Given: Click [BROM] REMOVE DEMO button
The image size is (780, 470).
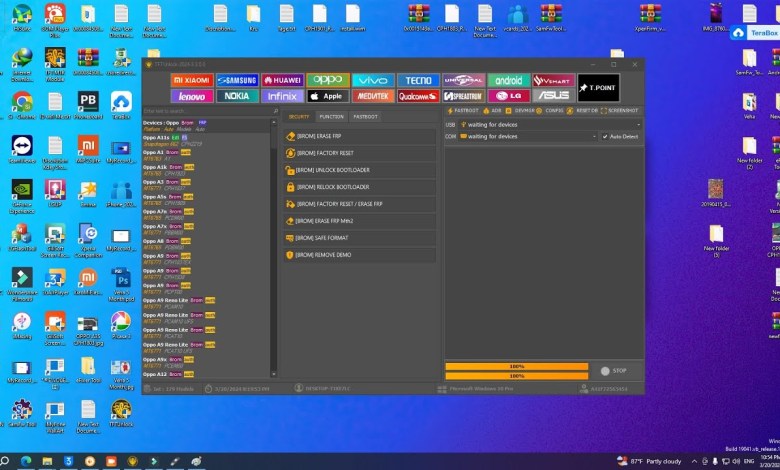Looking at the screenshot, I should (360, 254).
